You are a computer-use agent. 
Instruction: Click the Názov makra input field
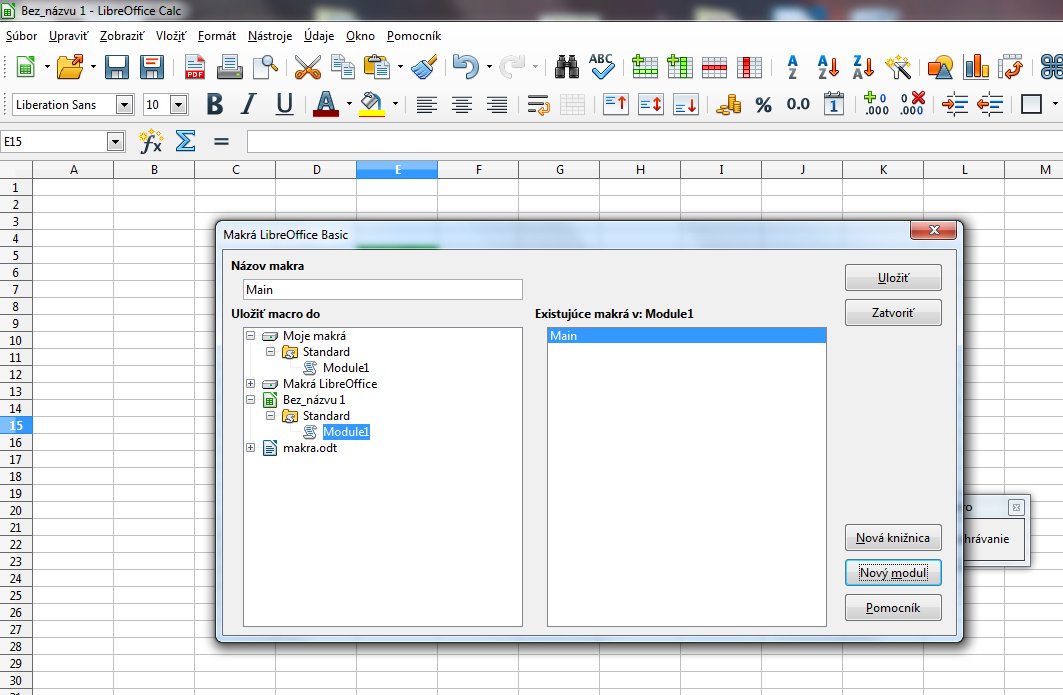point(383,290)
